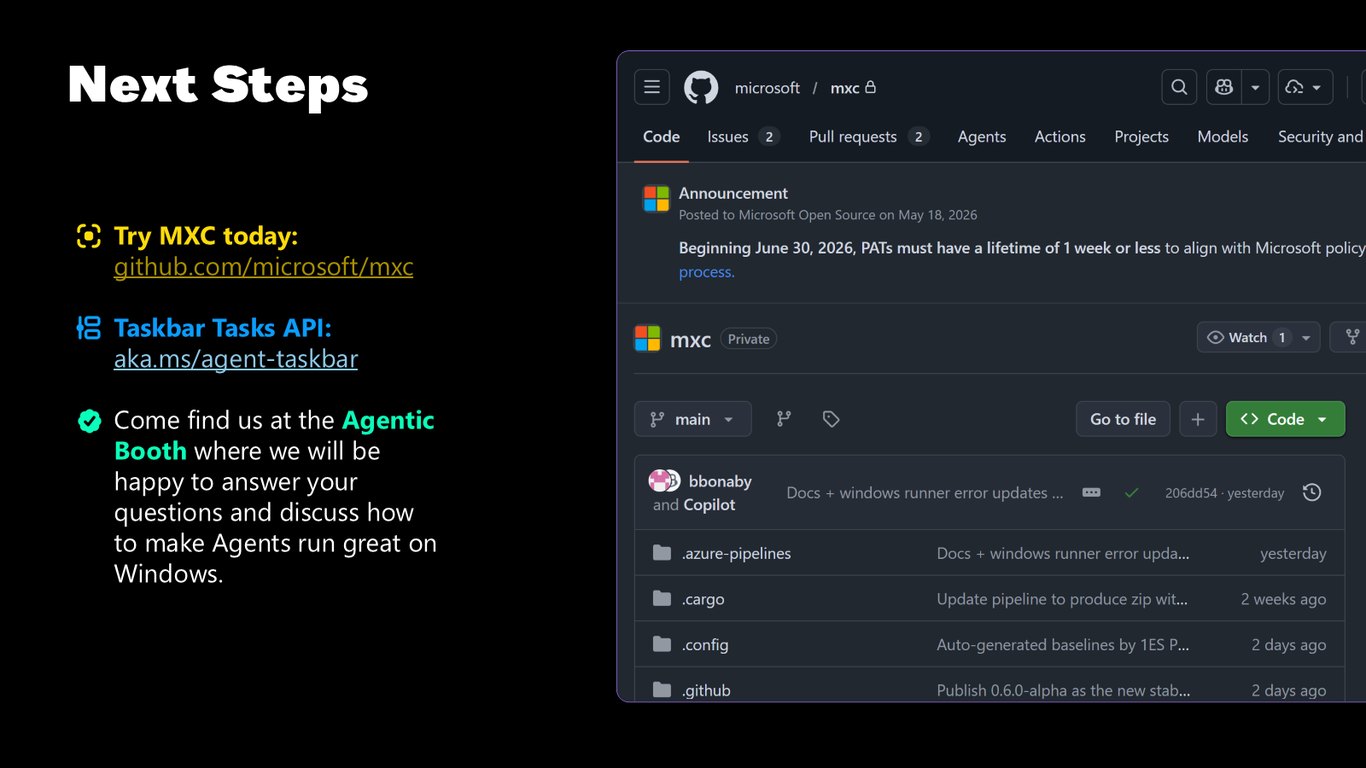Click '2 weeks ago' in .cargo row
Screen dimensions: 1366x768
[x=1284, y=599]
